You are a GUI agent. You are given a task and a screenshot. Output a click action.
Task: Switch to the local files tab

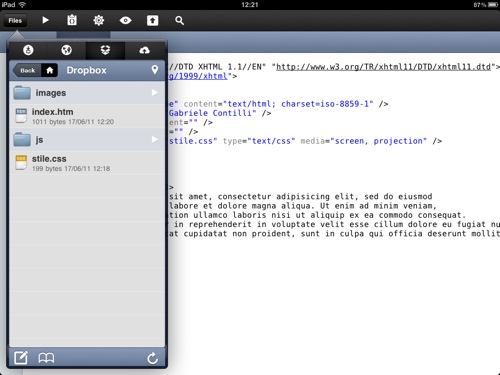pyautogui.click(x=28, y=50)
